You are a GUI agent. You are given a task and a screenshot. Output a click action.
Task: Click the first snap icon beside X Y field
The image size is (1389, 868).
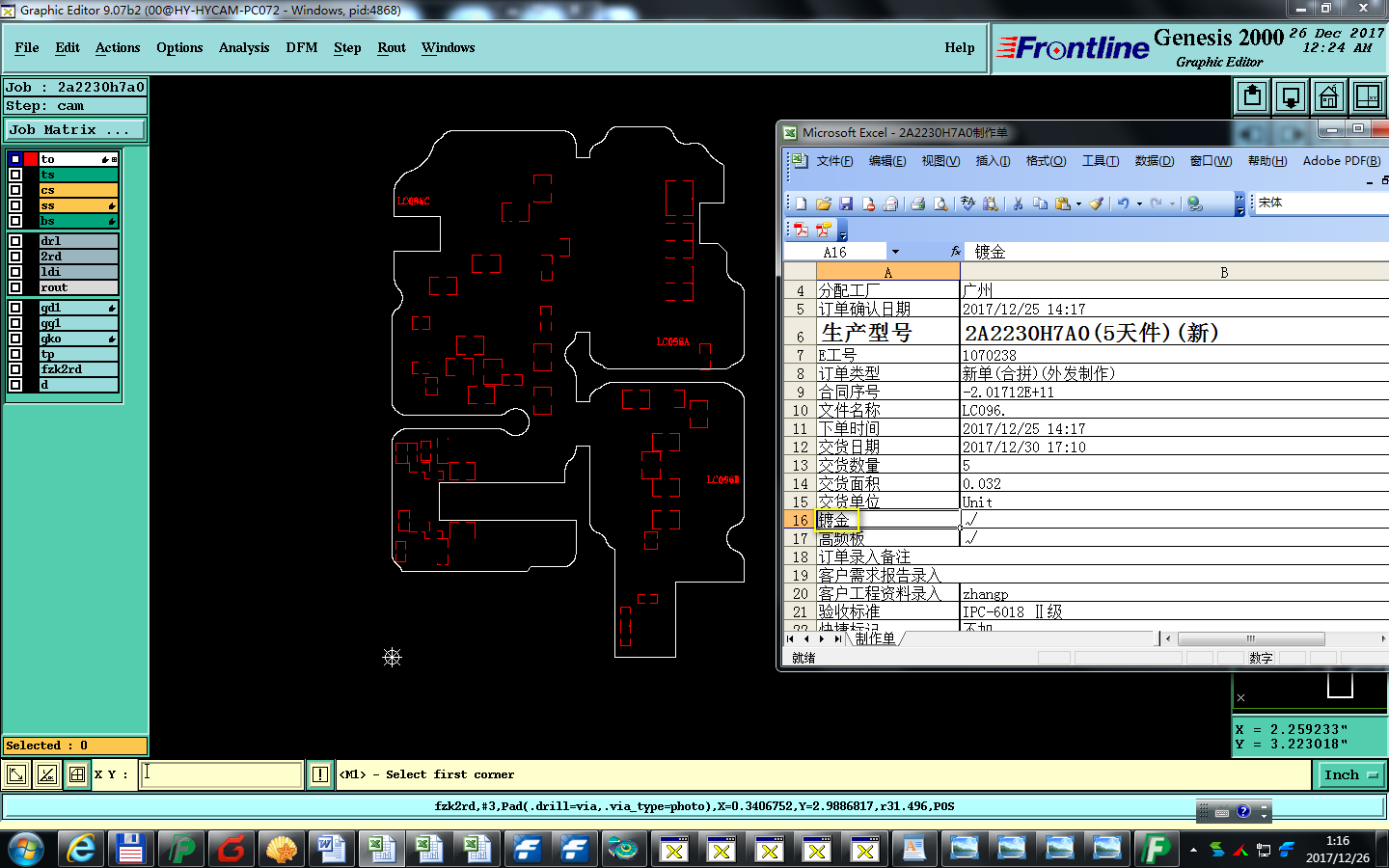point(16,774)
